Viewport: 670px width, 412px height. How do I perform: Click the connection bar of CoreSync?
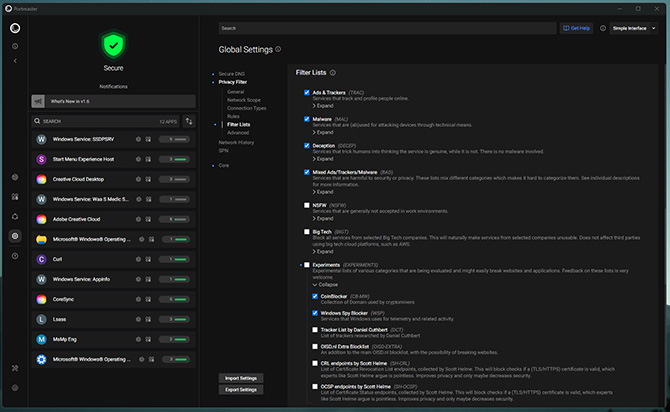click(x=174, y=300)
